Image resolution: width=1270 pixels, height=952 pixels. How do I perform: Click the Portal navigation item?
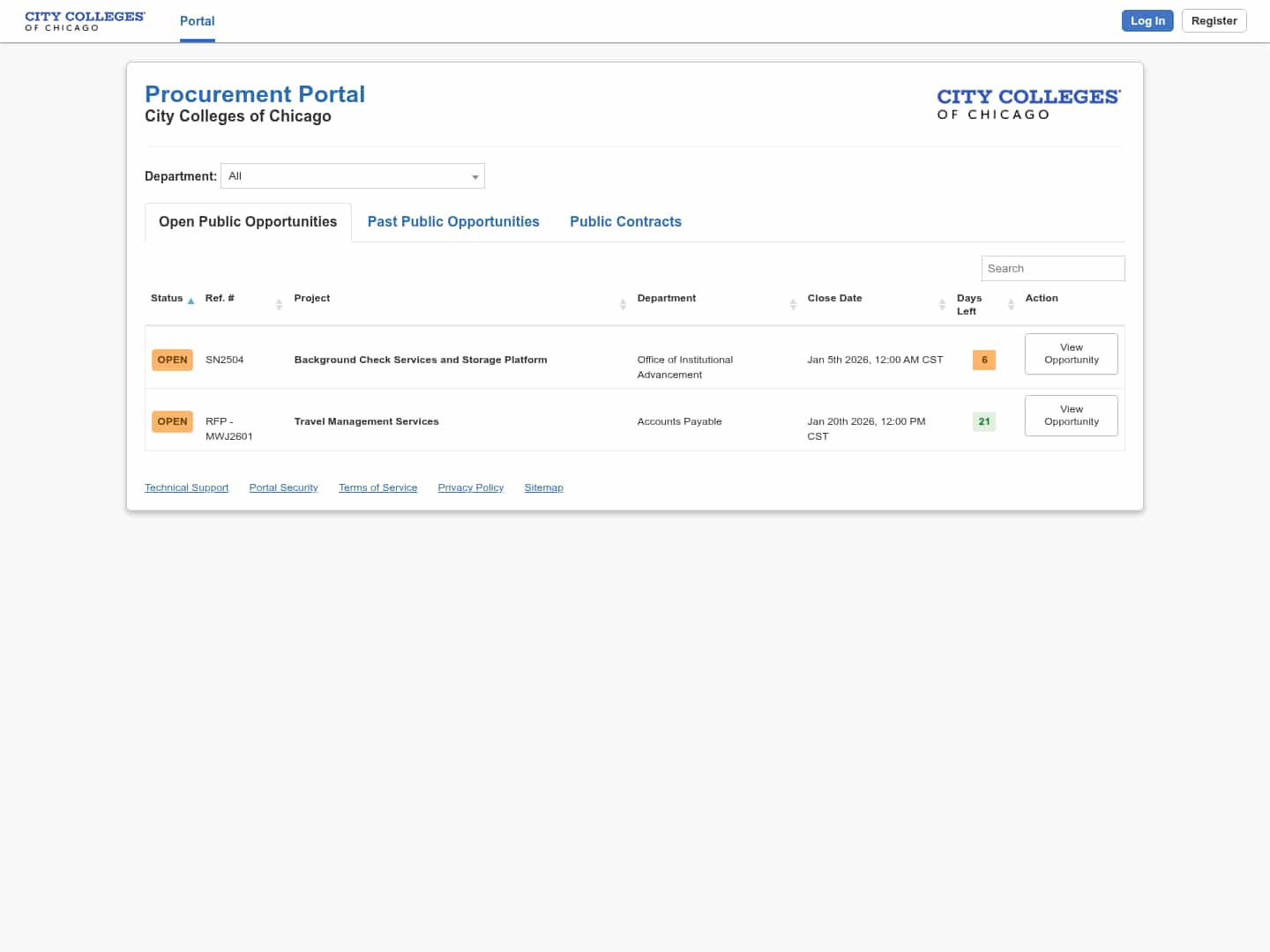(x=197, y=21)
